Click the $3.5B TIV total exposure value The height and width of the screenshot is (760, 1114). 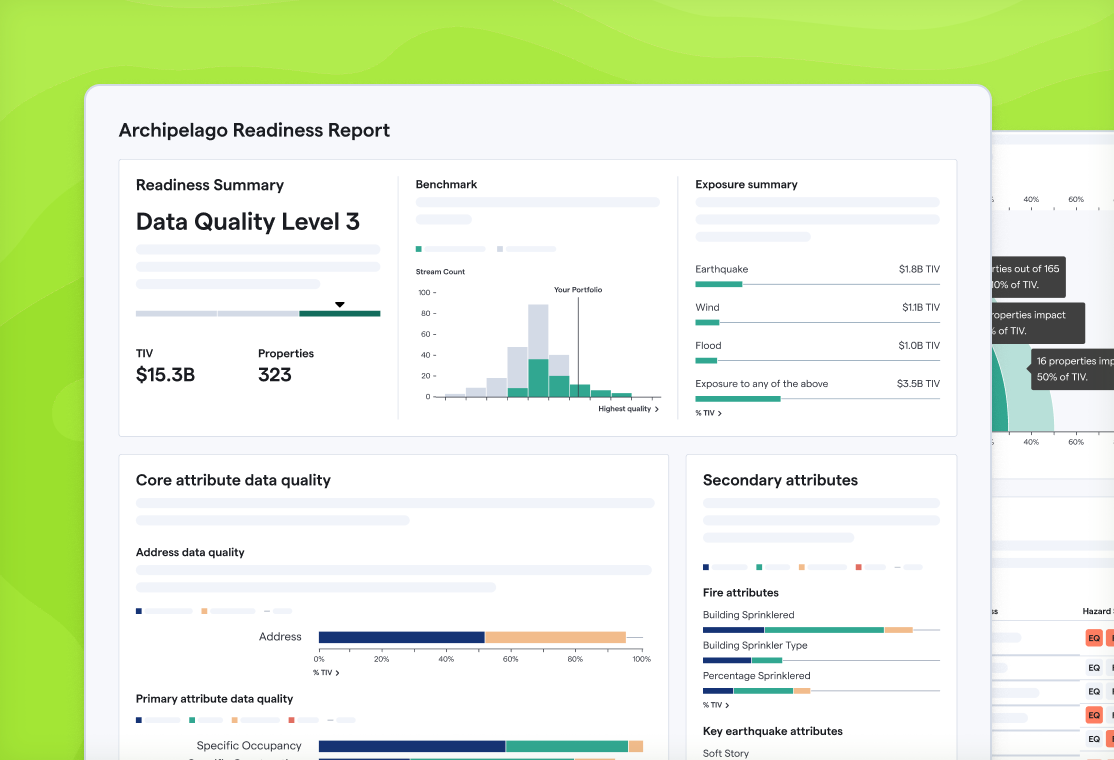[x=919, y=384]
